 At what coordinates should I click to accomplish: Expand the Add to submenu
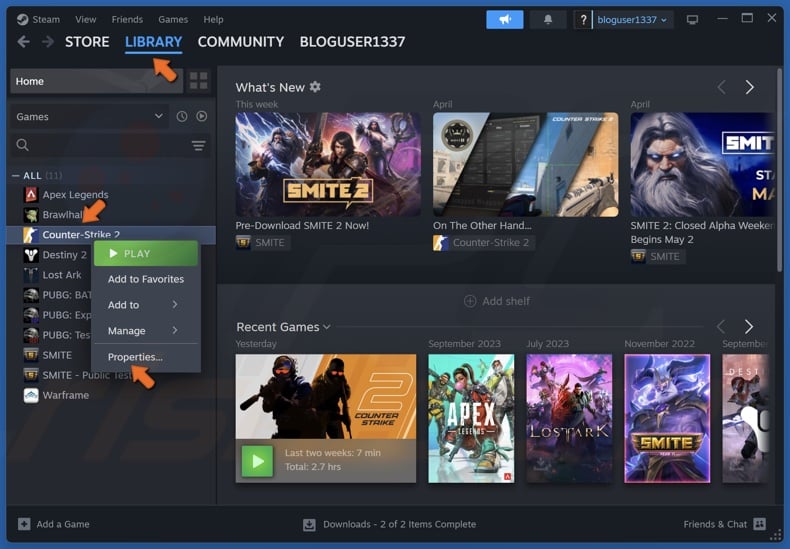point(146,305)
